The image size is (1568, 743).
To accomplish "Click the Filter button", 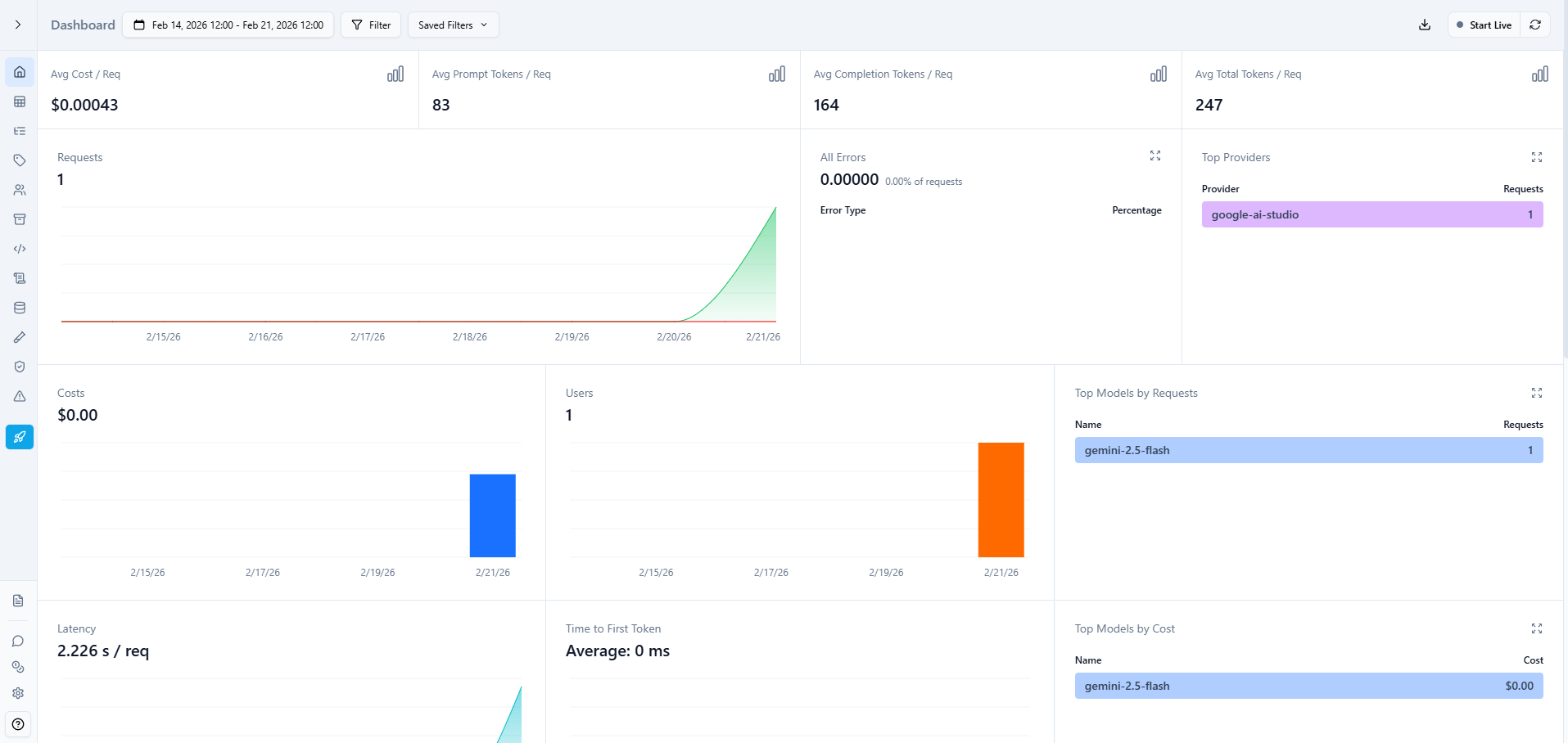I will pyautogui.click(x=371, y=25).
